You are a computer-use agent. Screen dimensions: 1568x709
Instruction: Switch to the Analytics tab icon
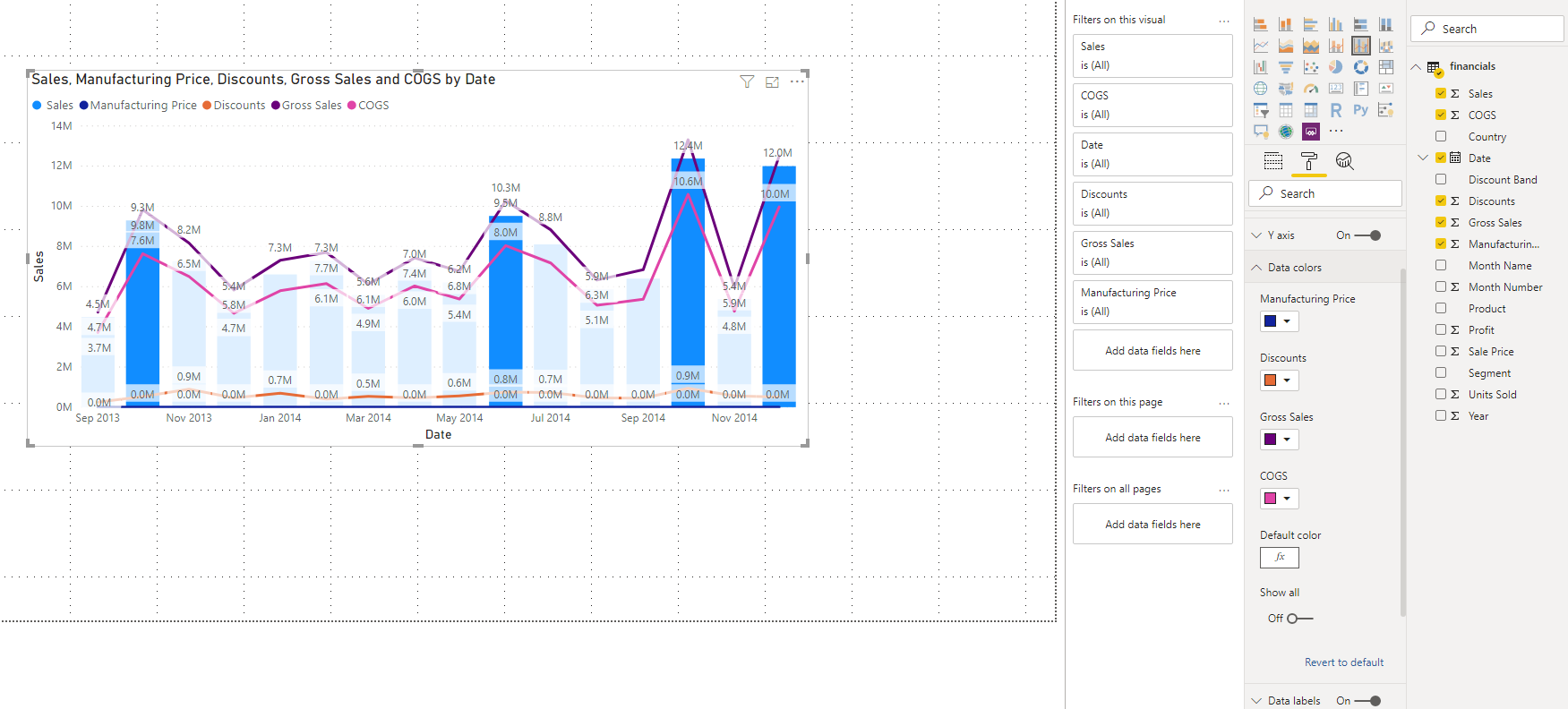1344,161
